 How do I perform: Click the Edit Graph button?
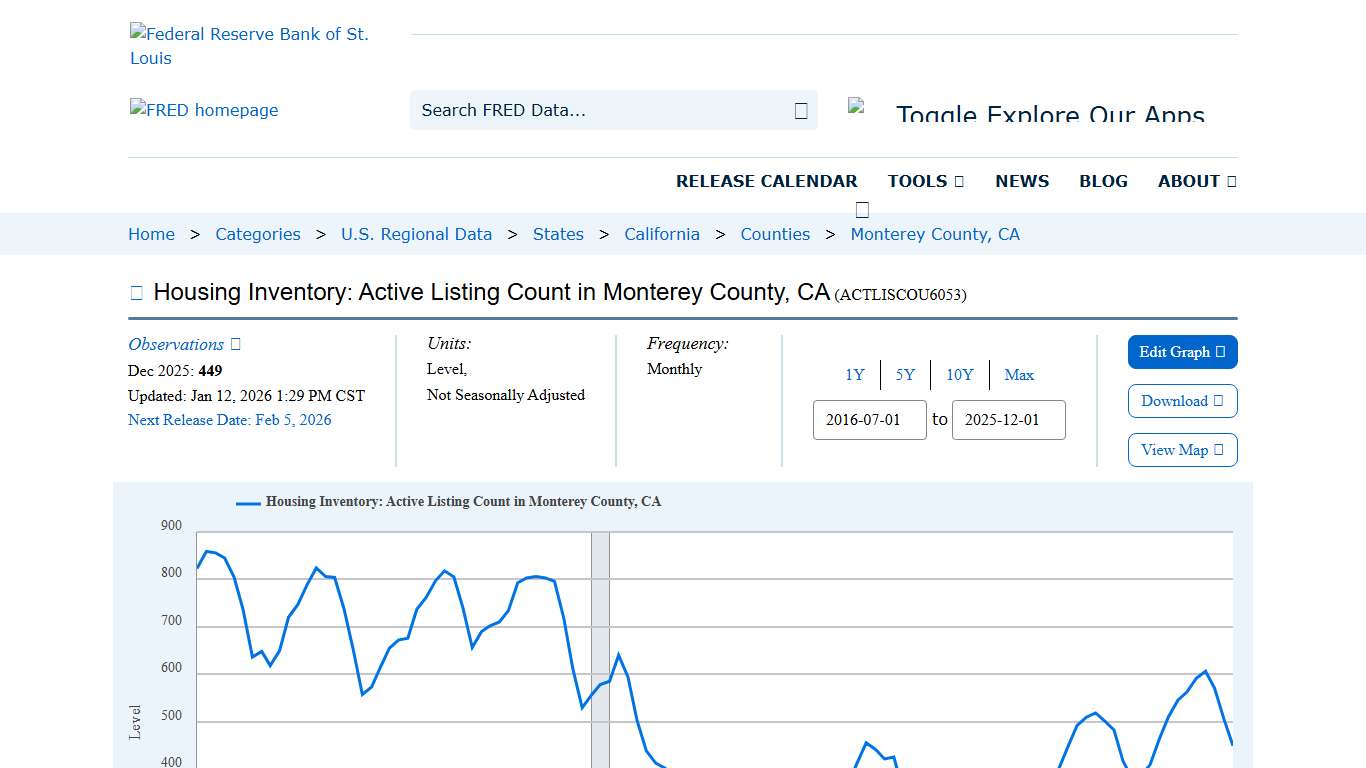[1182, 352]
